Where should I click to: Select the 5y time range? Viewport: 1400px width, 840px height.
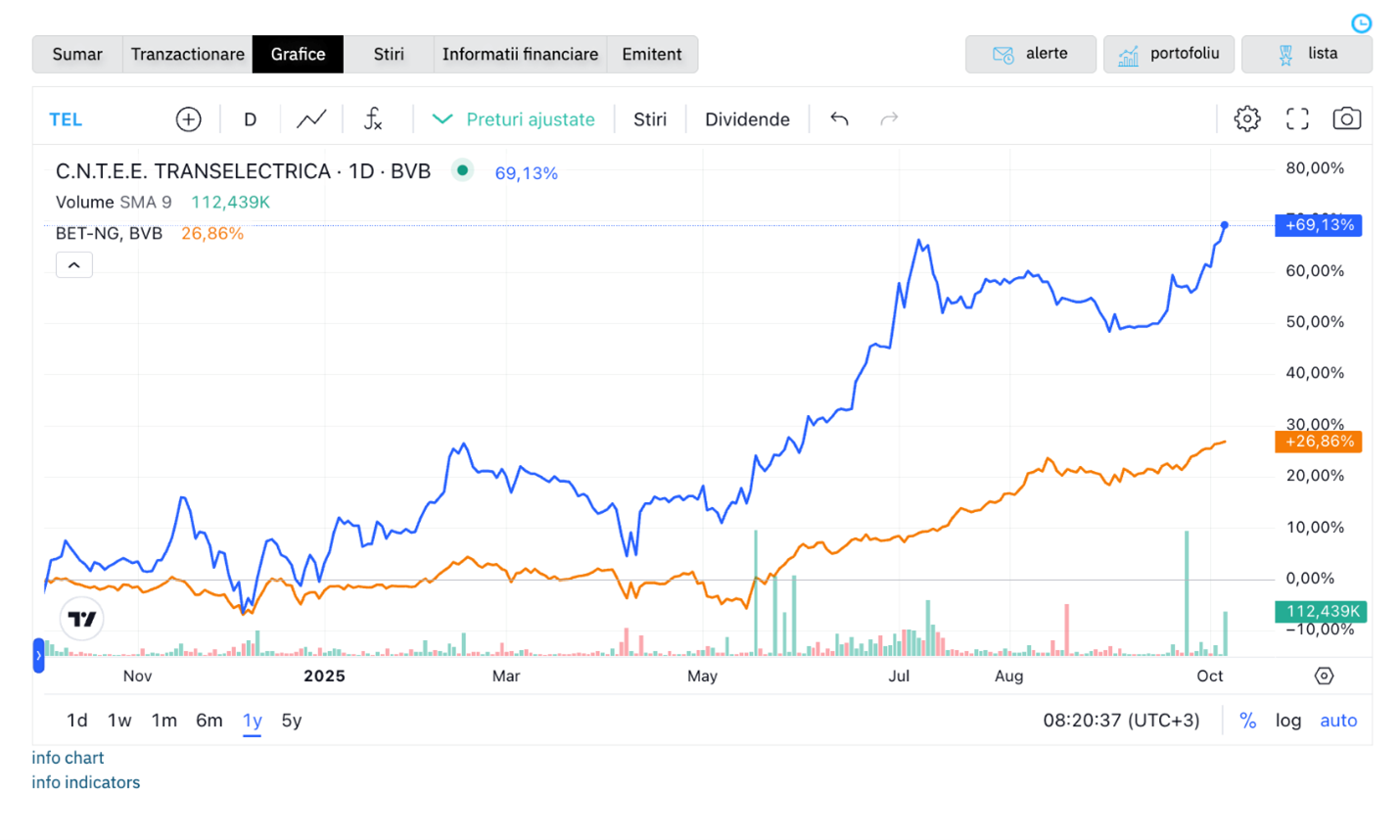(x=292, y=721)
